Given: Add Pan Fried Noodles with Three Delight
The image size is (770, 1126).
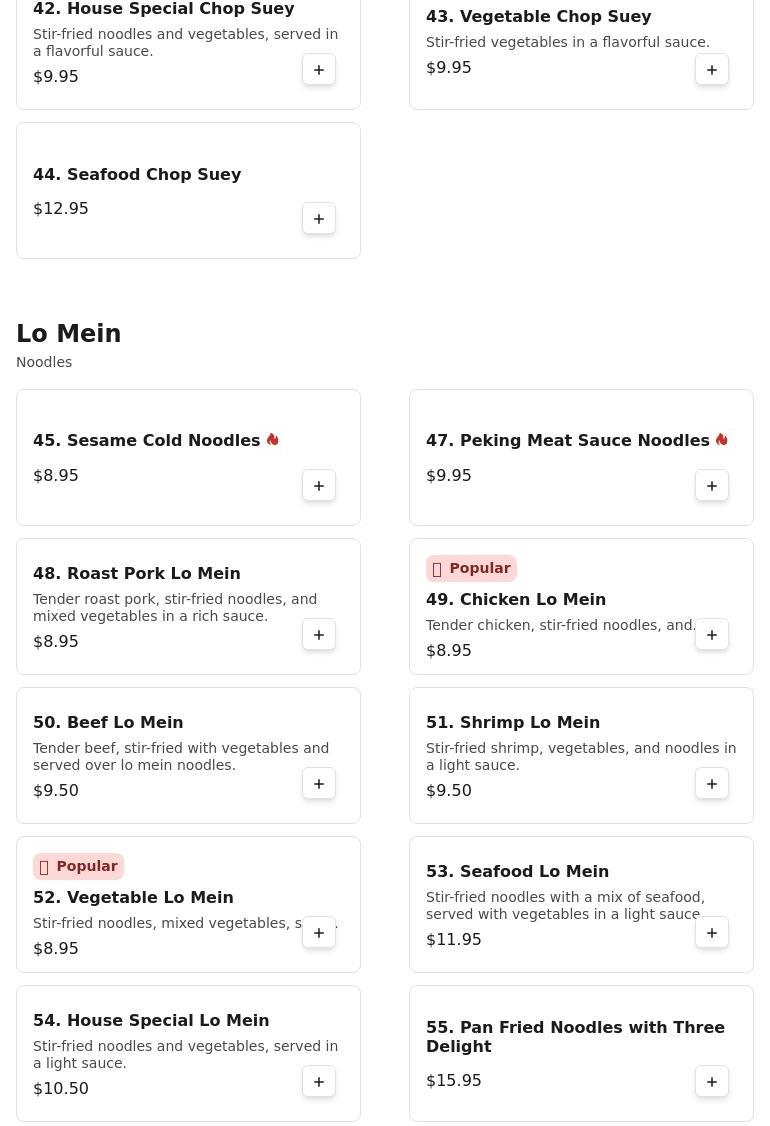Looking at the screenshot, I should [712, 1081].
